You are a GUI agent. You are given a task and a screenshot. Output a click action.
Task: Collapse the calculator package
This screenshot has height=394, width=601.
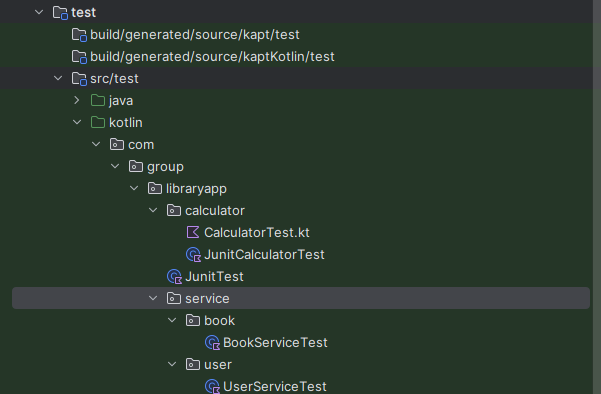153,210
